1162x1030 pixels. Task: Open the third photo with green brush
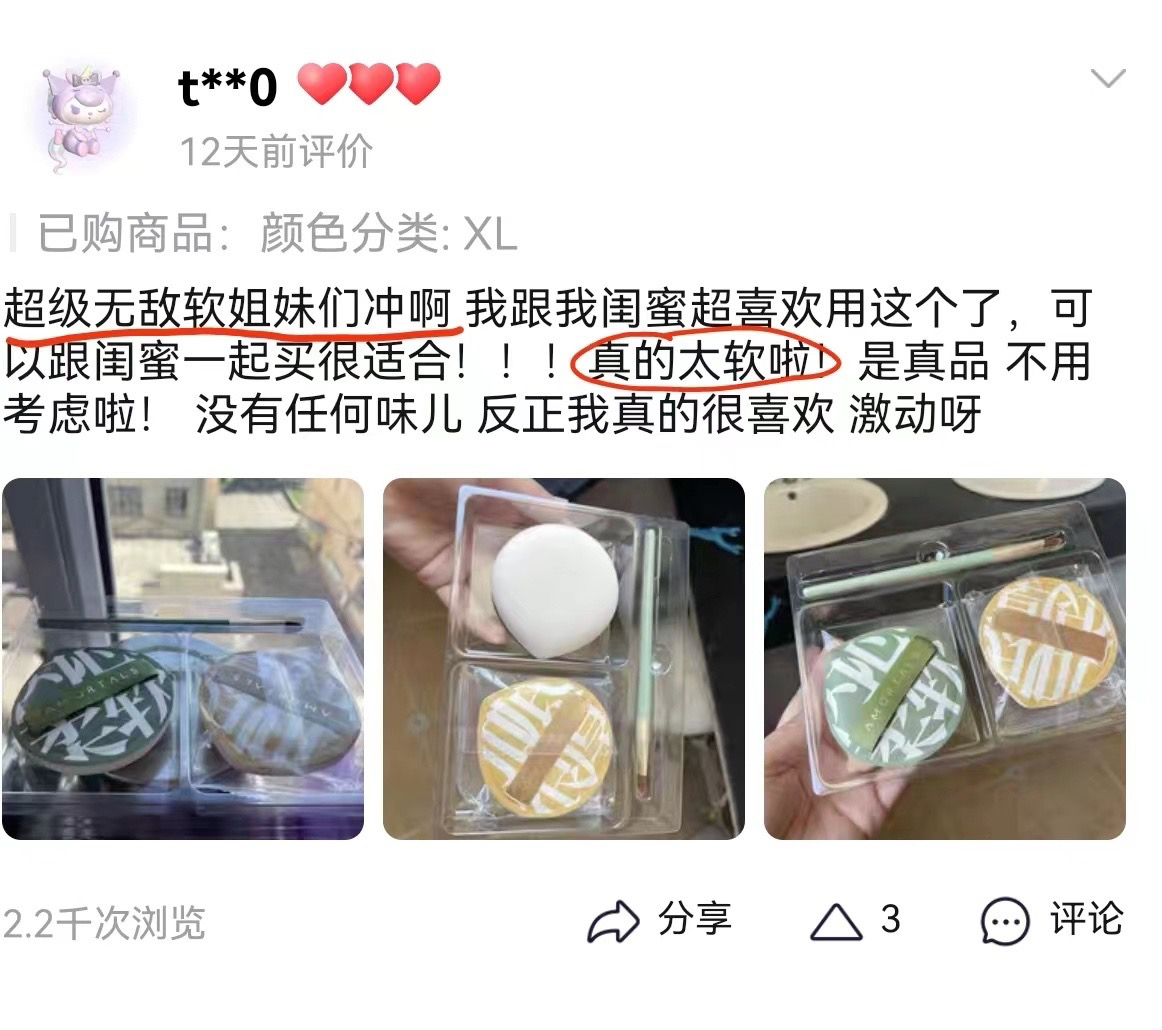coord(945,659)
